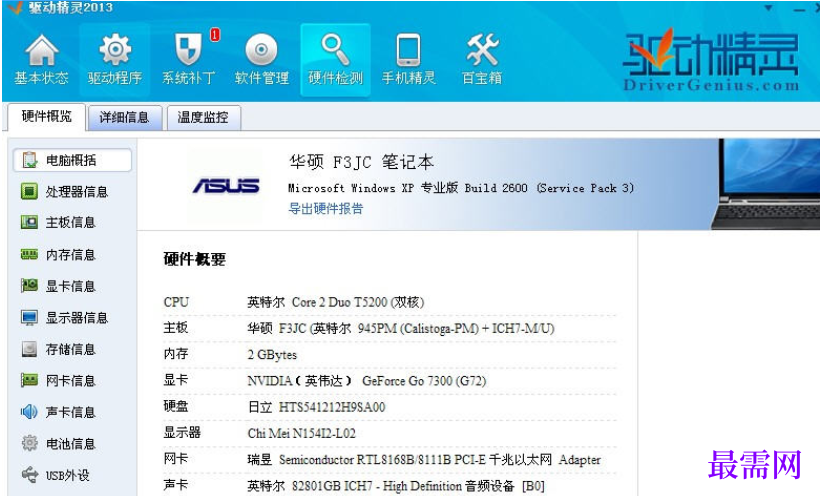Viewport: 820px width, 496px height.
Task: Click the 内存信息 RAM icon
Action: 29,254
